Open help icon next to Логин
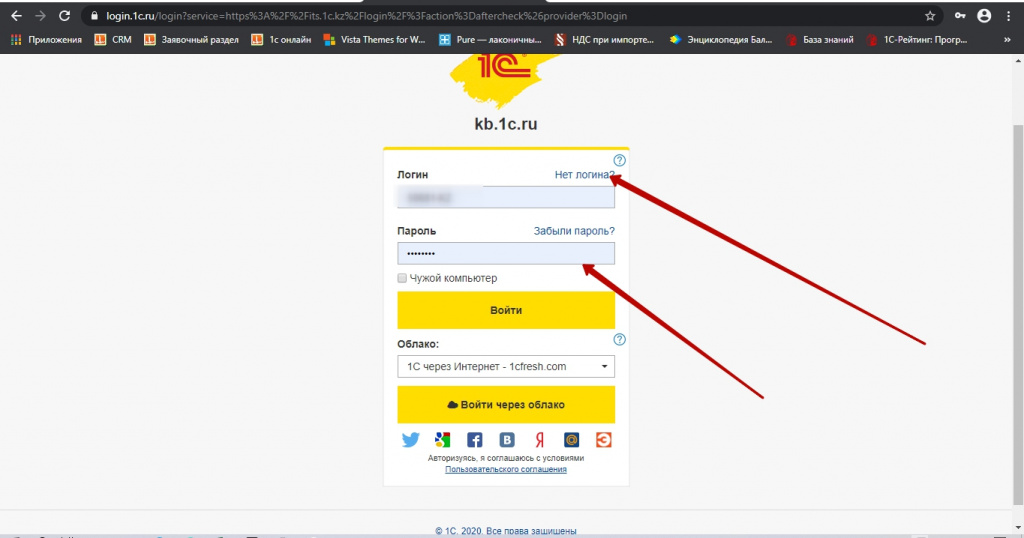 click(x=619, y=160)
